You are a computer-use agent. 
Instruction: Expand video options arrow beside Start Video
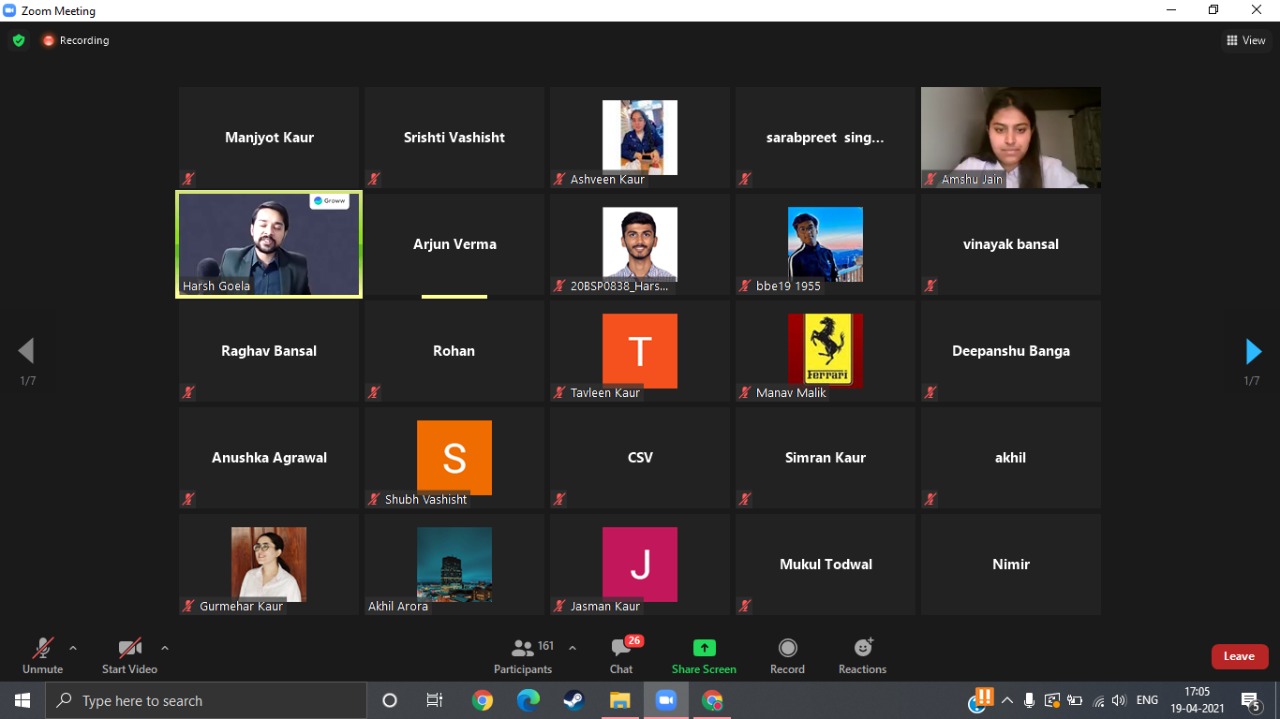pyautogui.click(x=165, y=648)
